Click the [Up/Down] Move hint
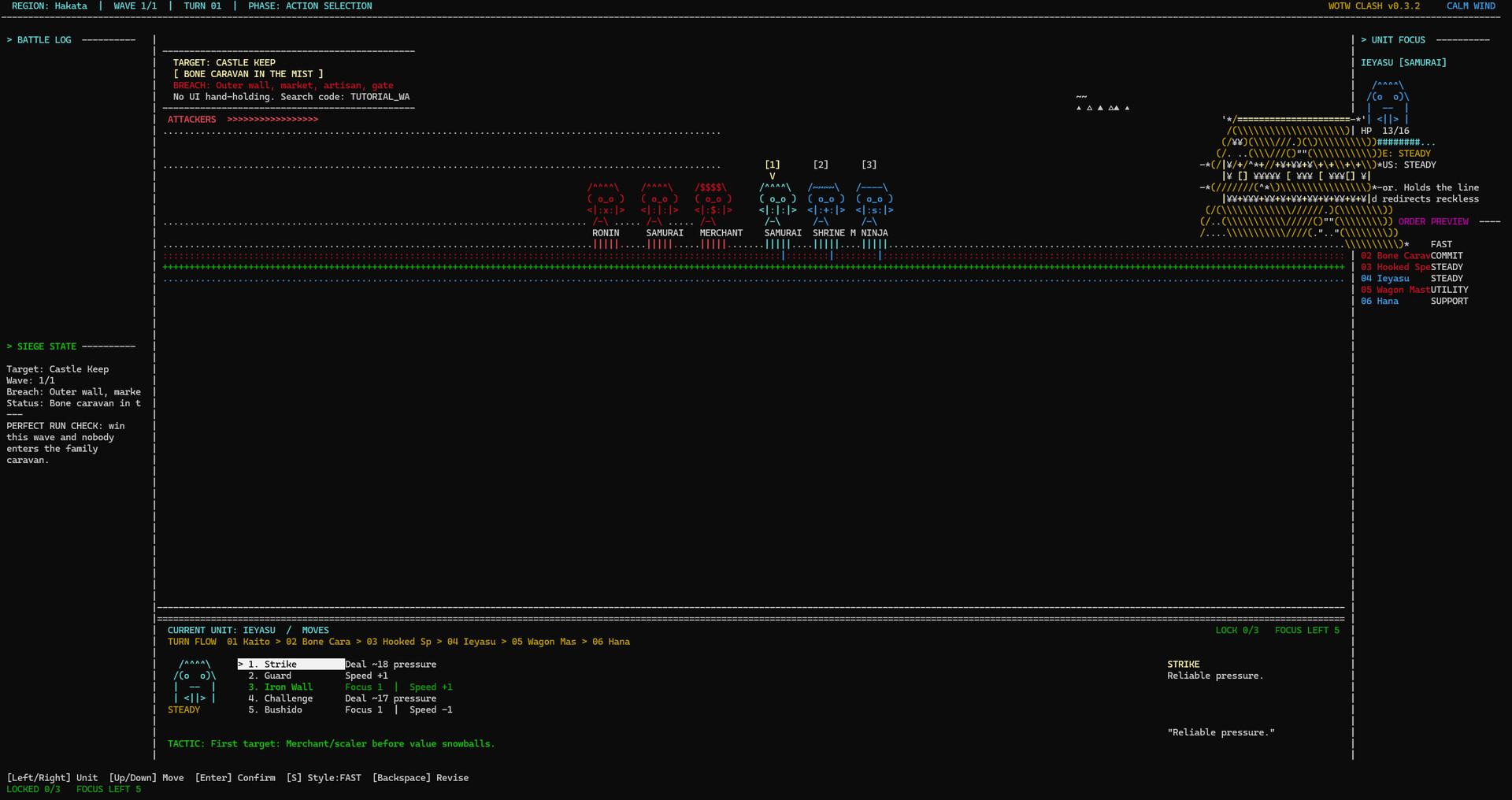 click(146, 778)
